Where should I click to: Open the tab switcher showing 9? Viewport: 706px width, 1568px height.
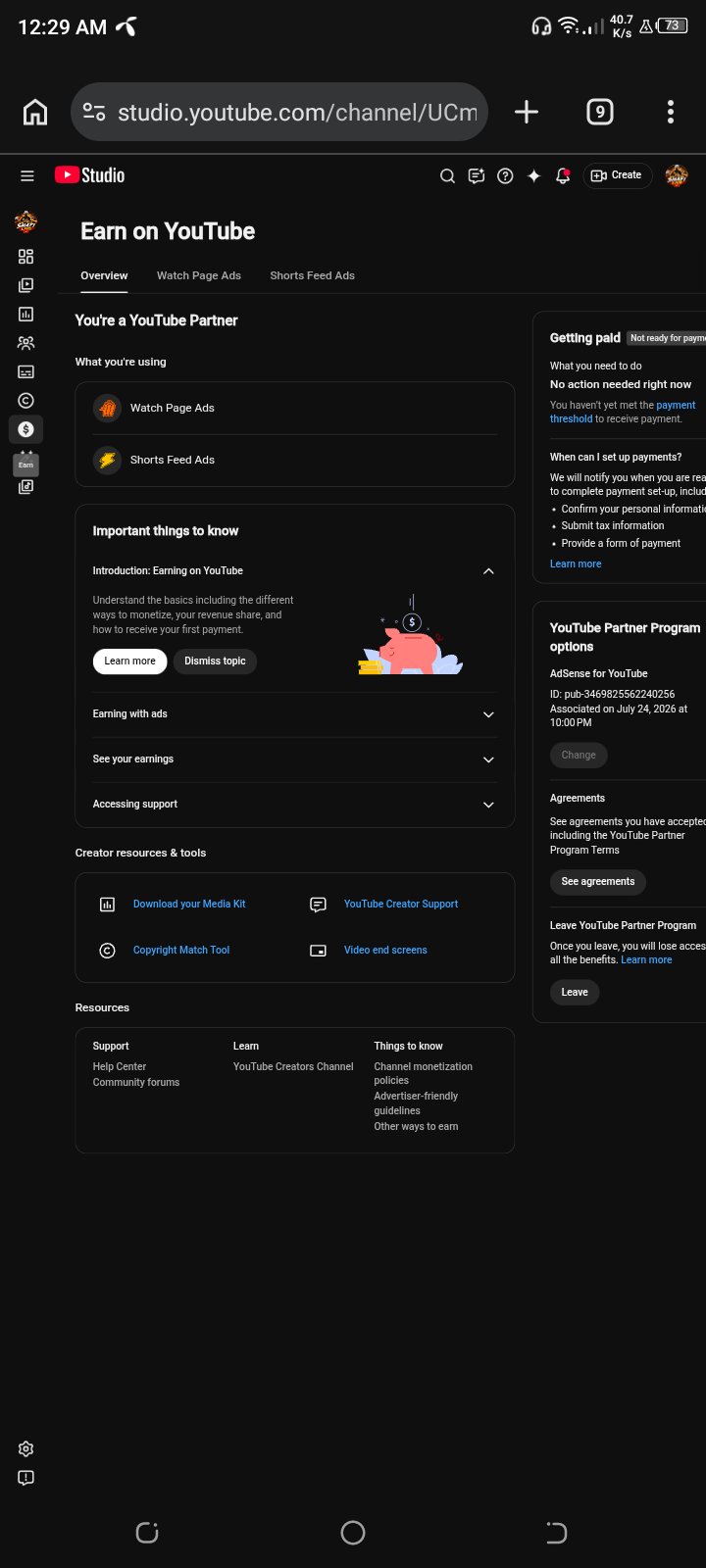pyautogui.click(x=600, y=112)
